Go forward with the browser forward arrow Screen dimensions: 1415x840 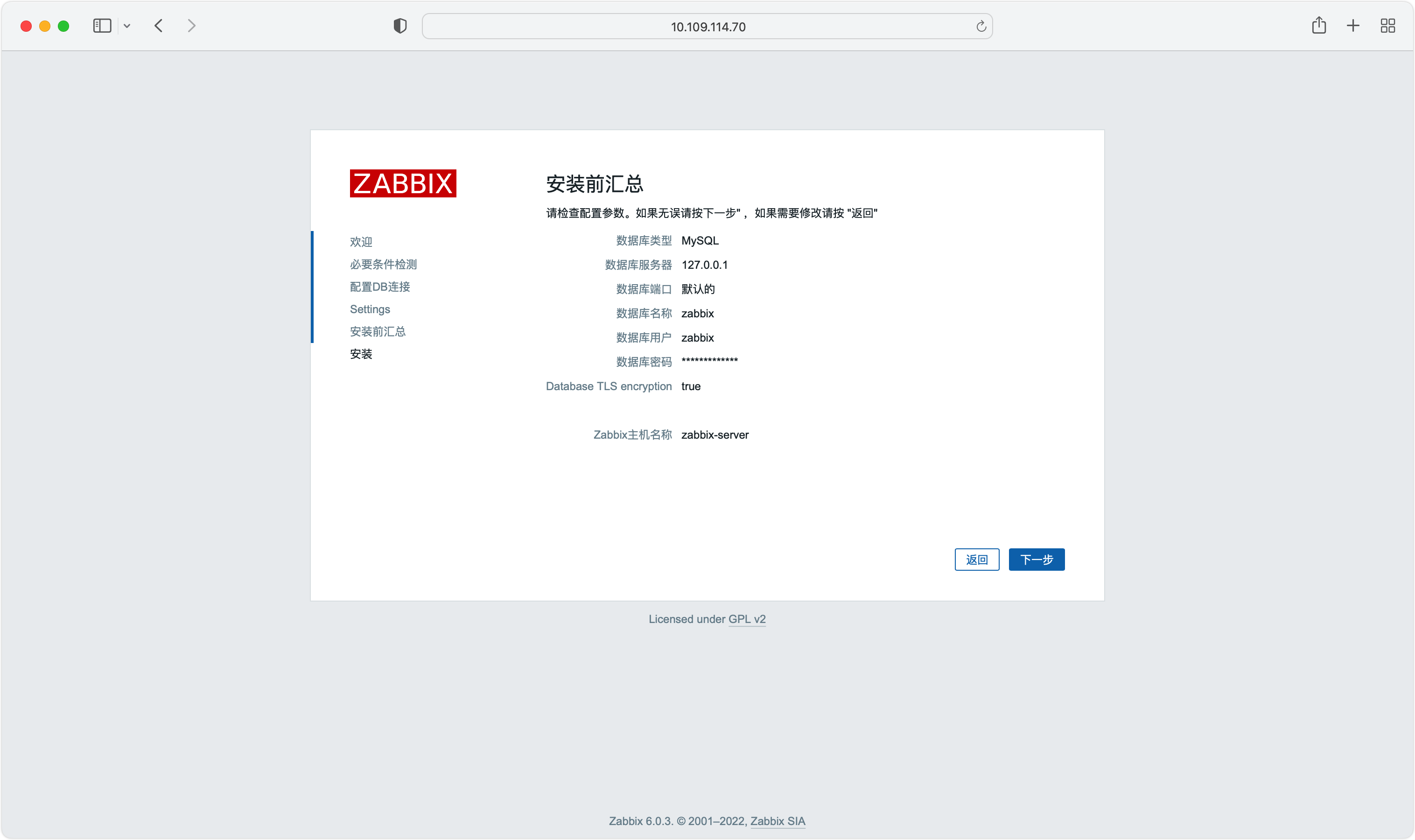tap(191, 26)
